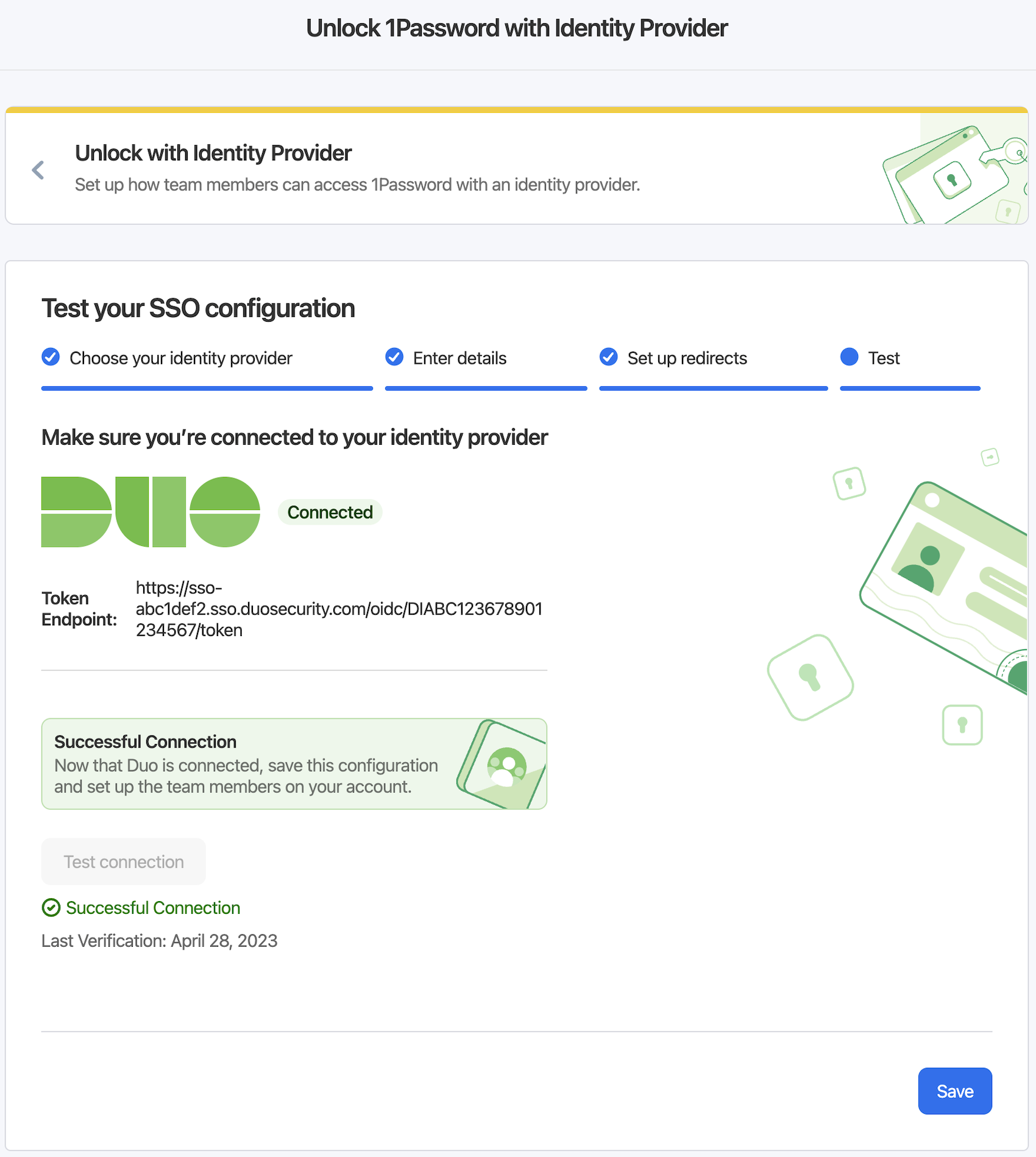This screenshot has width=1036, height=1157.
Task: Select the Duo logo
Action: [148, 512]
